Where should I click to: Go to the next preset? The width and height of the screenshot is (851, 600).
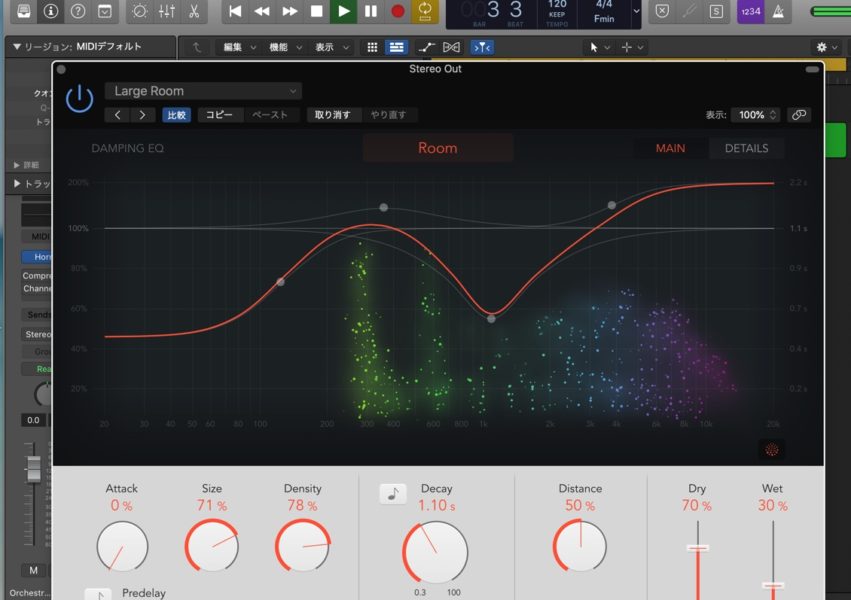(x=142, y=115)
